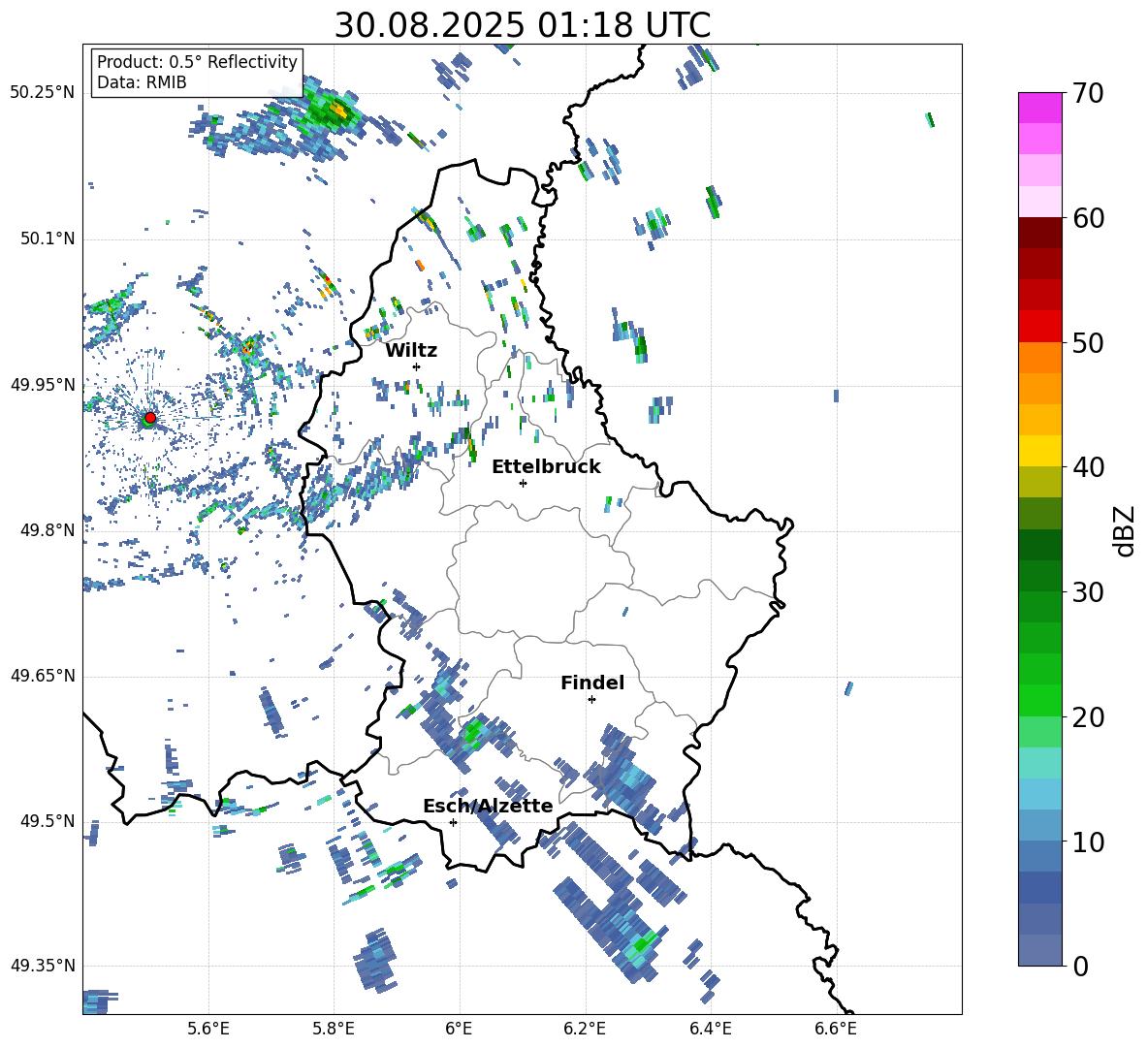Image resolution: width=1148 pixels, height=1048 pixels.
Task: Click the Ettelbruck station cross marker
Action: [523, 483]
